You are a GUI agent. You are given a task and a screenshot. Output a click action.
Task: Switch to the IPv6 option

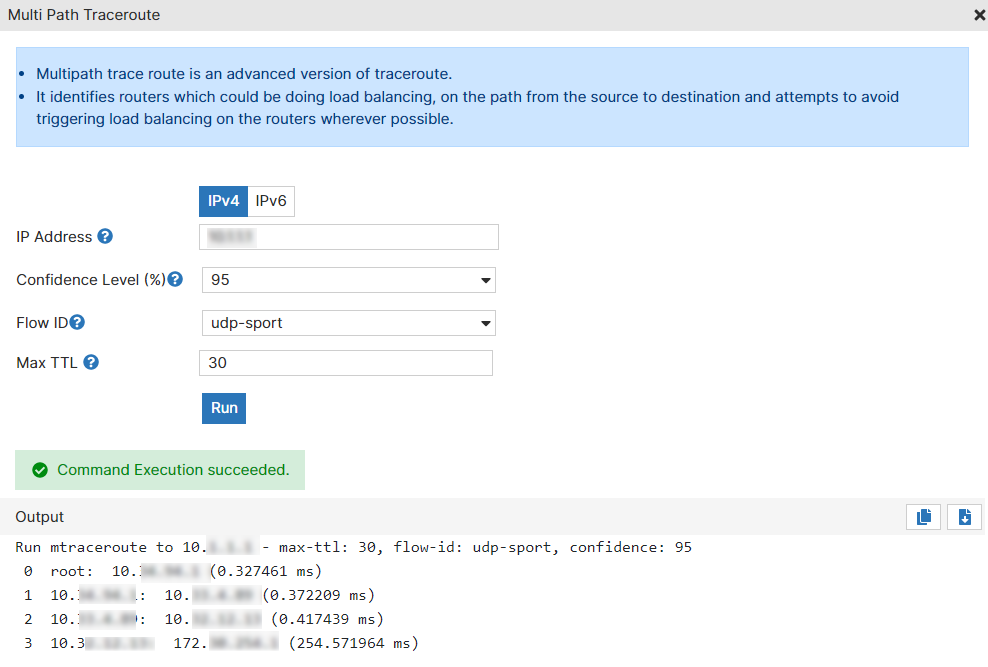(x=271, y=201)
